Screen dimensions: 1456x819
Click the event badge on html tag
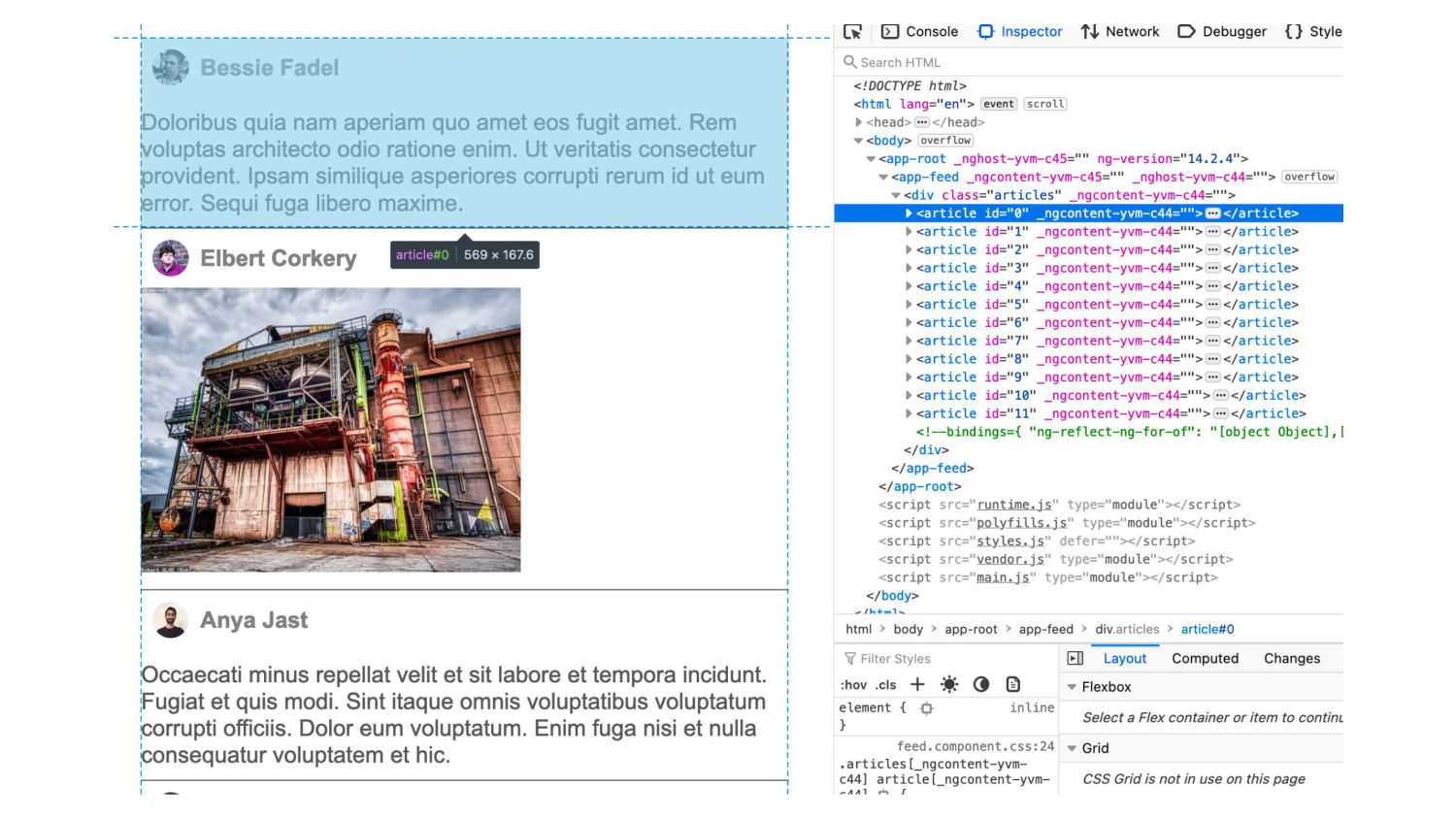pos(999,104)
